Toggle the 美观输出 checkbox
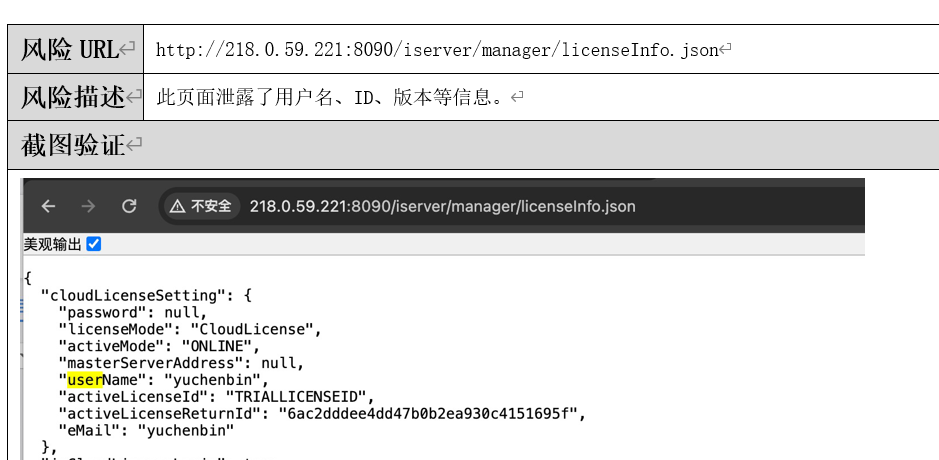 click(94, 244)
